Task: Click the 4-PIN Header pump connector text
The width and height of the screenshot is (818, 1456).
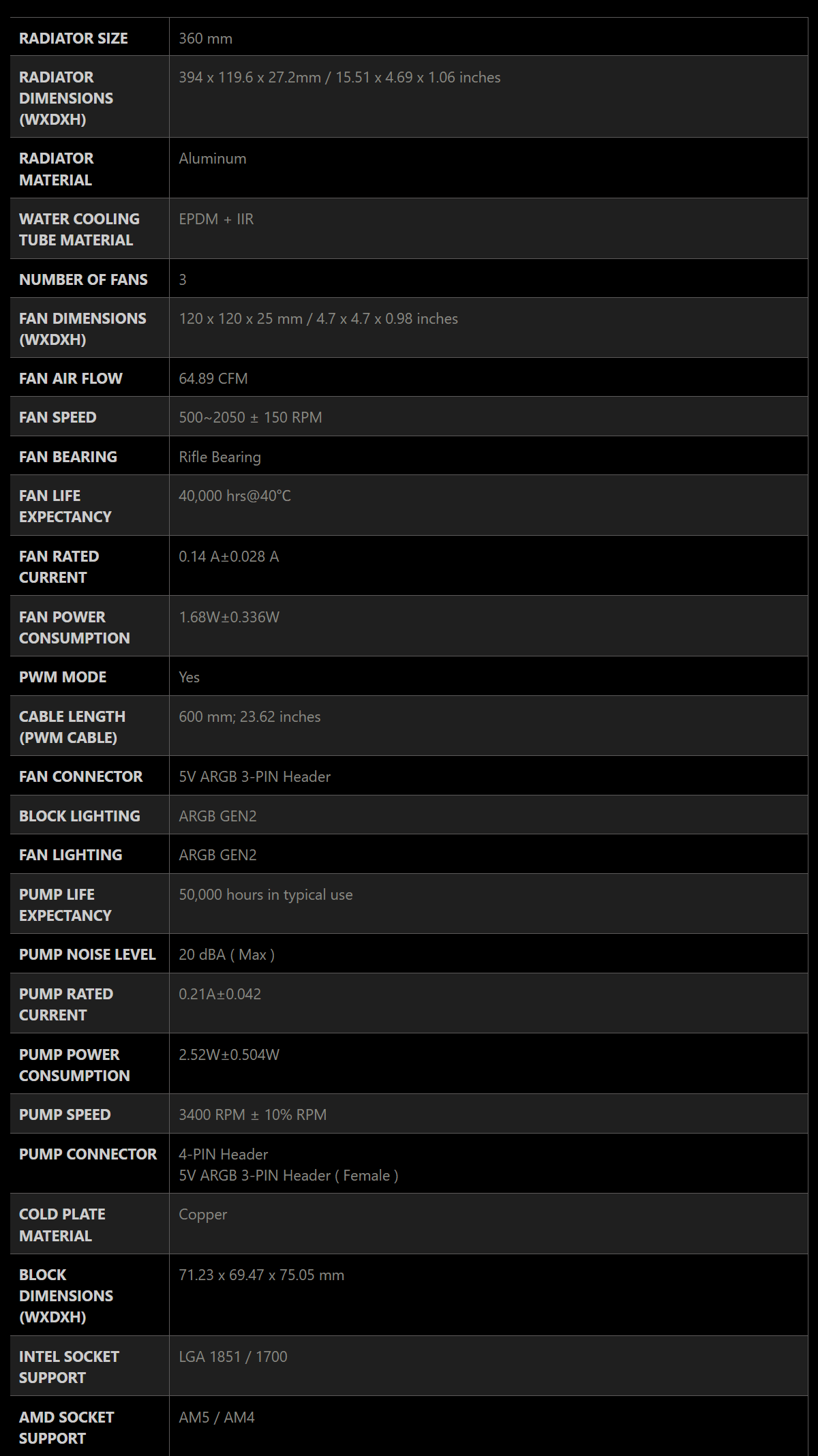Action: click(x=223, y=1154)
